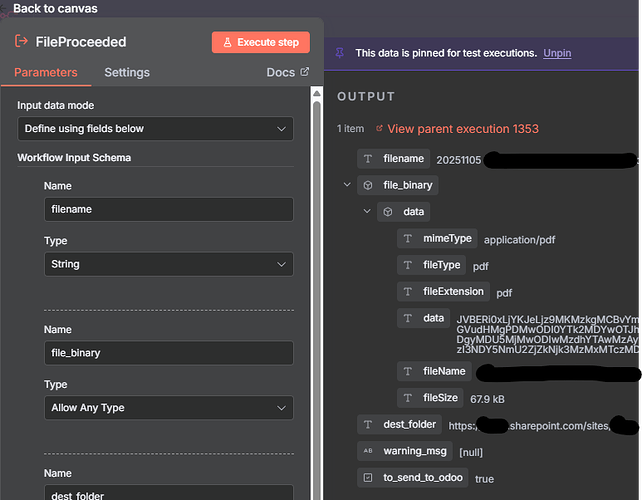Click the type icon beside fileSize
Viewport: 642px width, 500px height.
(x=407, y=398)
